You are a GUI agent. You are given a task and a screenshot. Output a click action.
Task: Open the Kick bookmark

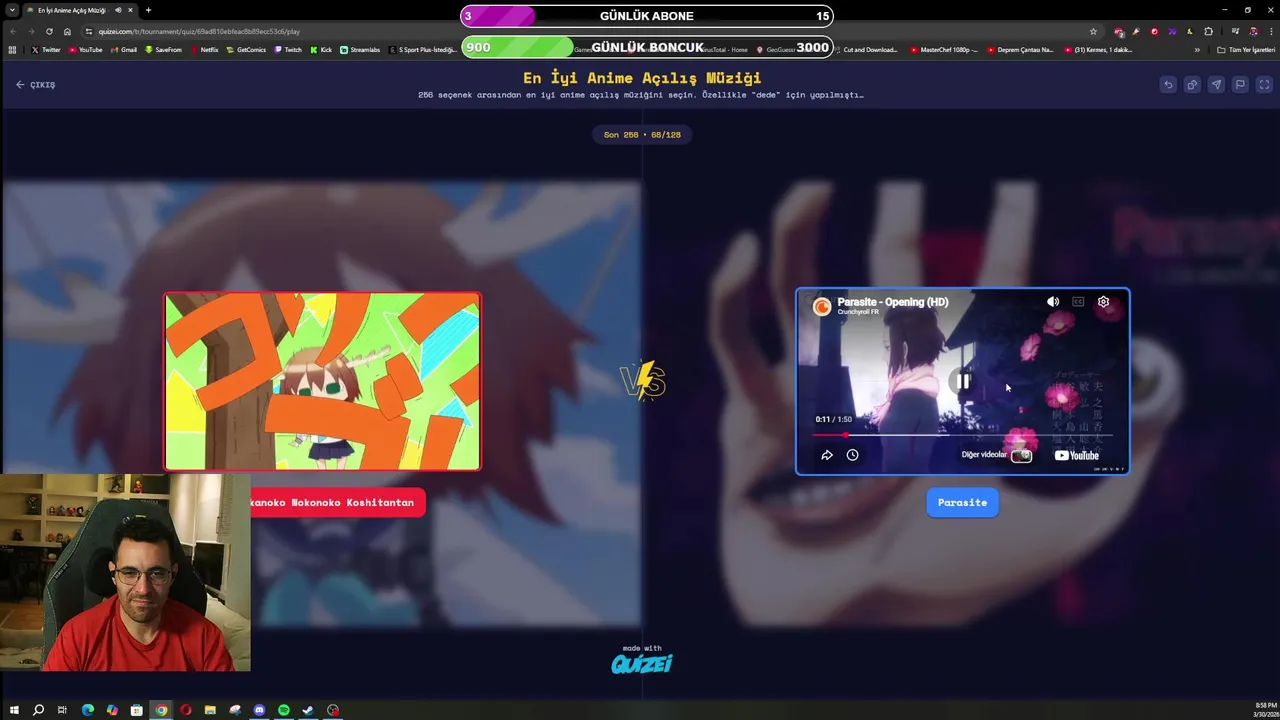tap(321, 49)
